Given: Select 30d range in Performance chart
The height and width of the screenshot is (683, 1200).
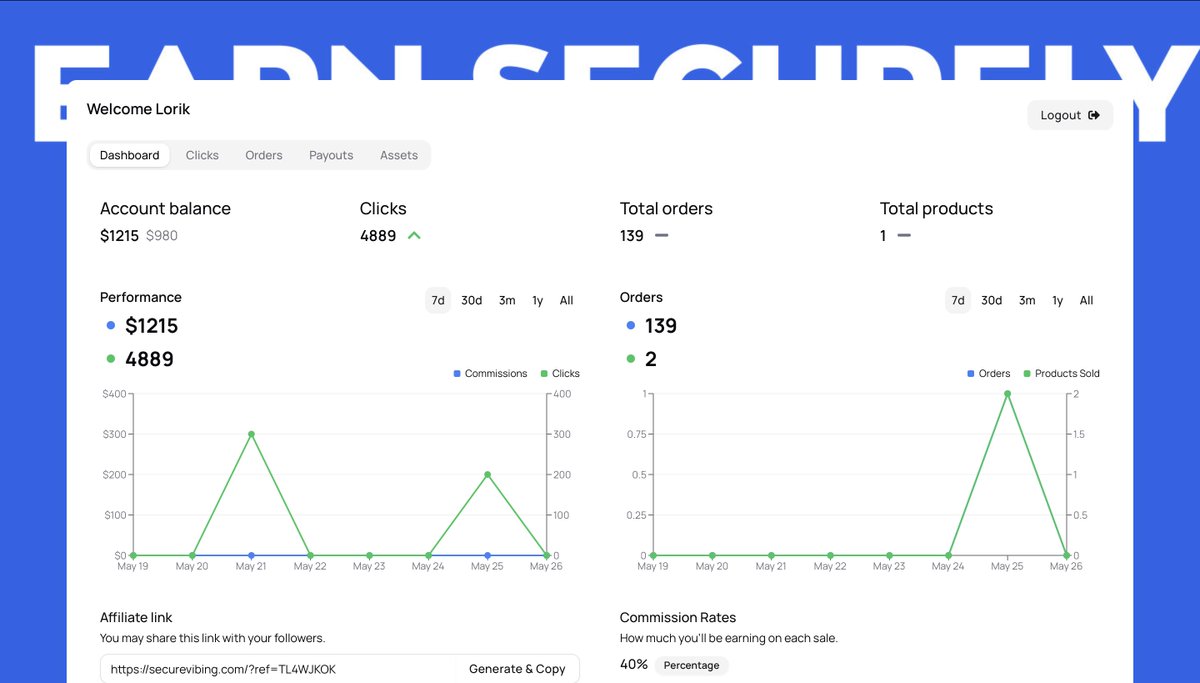Looking at the screenshot, I should point(471,300).
